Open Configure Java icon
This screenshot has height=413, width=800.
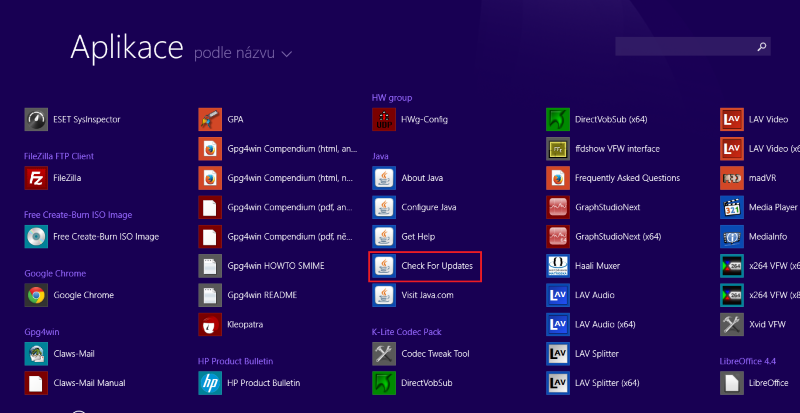tap(384, 207)
